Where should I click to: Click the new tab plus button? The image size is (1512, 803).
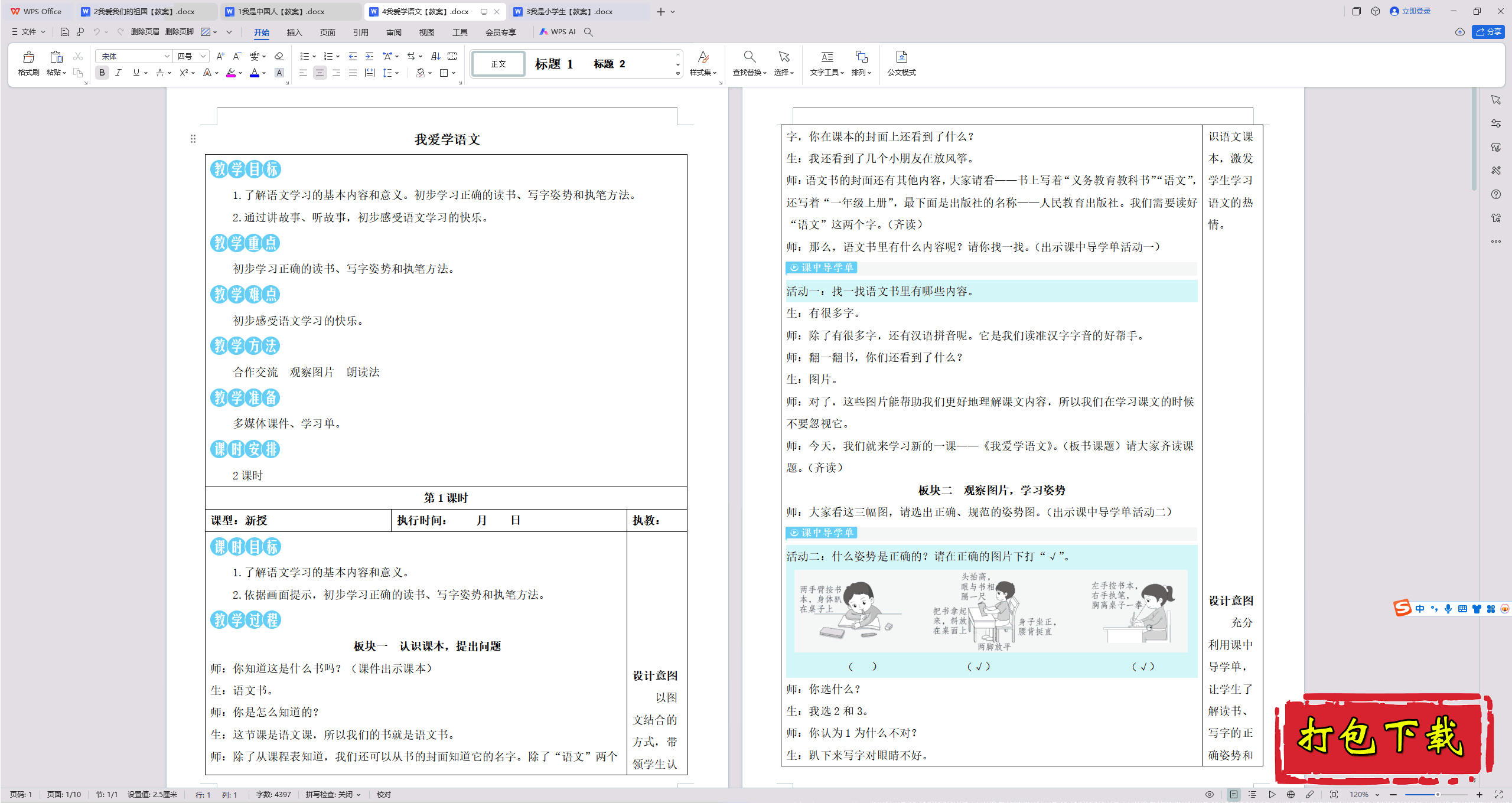pyautogui.click(x=660, y=12)
